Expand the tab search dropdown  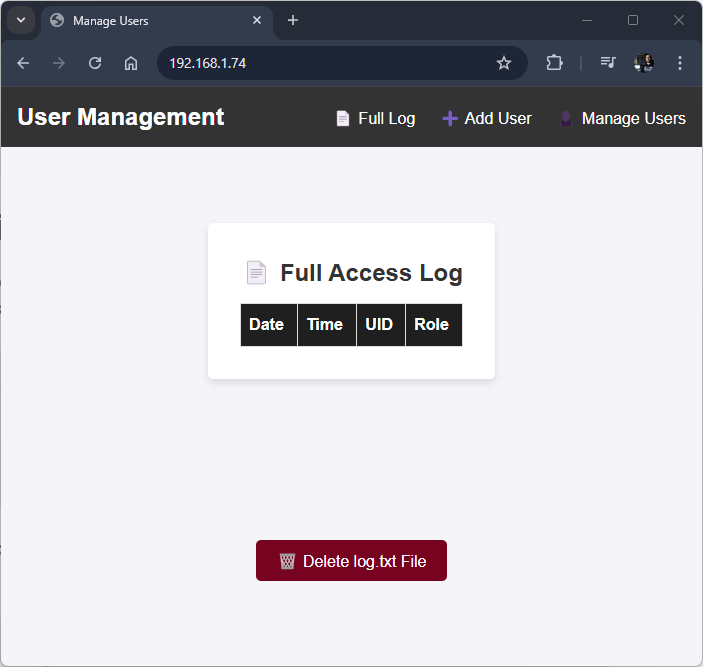tap(20, 20)
